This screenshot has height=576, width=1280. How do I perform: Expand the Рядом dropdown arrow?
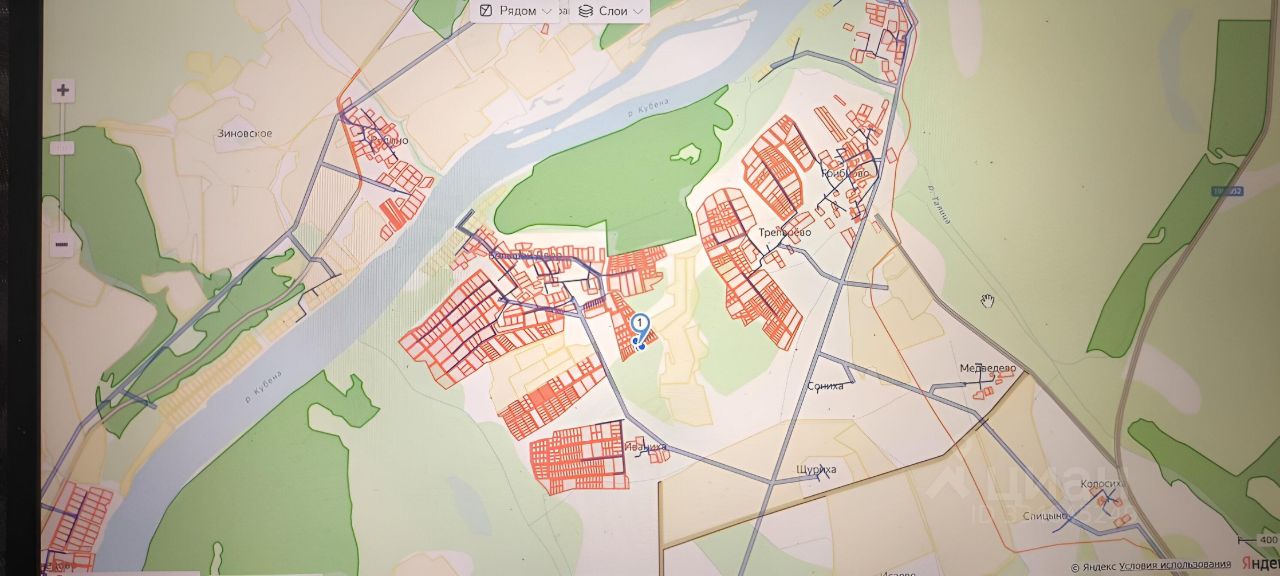547,11
